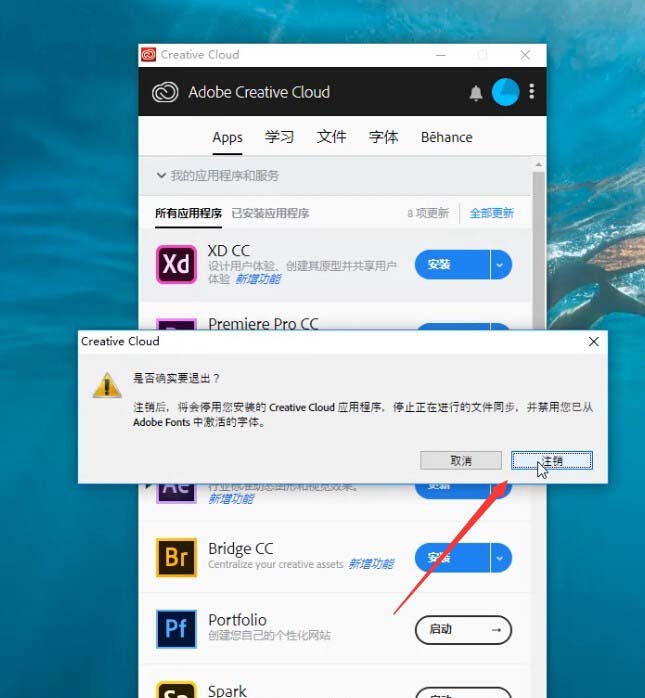The image size is (645, 698).
Task: Switch to the 学习 tab
Action: tap(280, 137)
